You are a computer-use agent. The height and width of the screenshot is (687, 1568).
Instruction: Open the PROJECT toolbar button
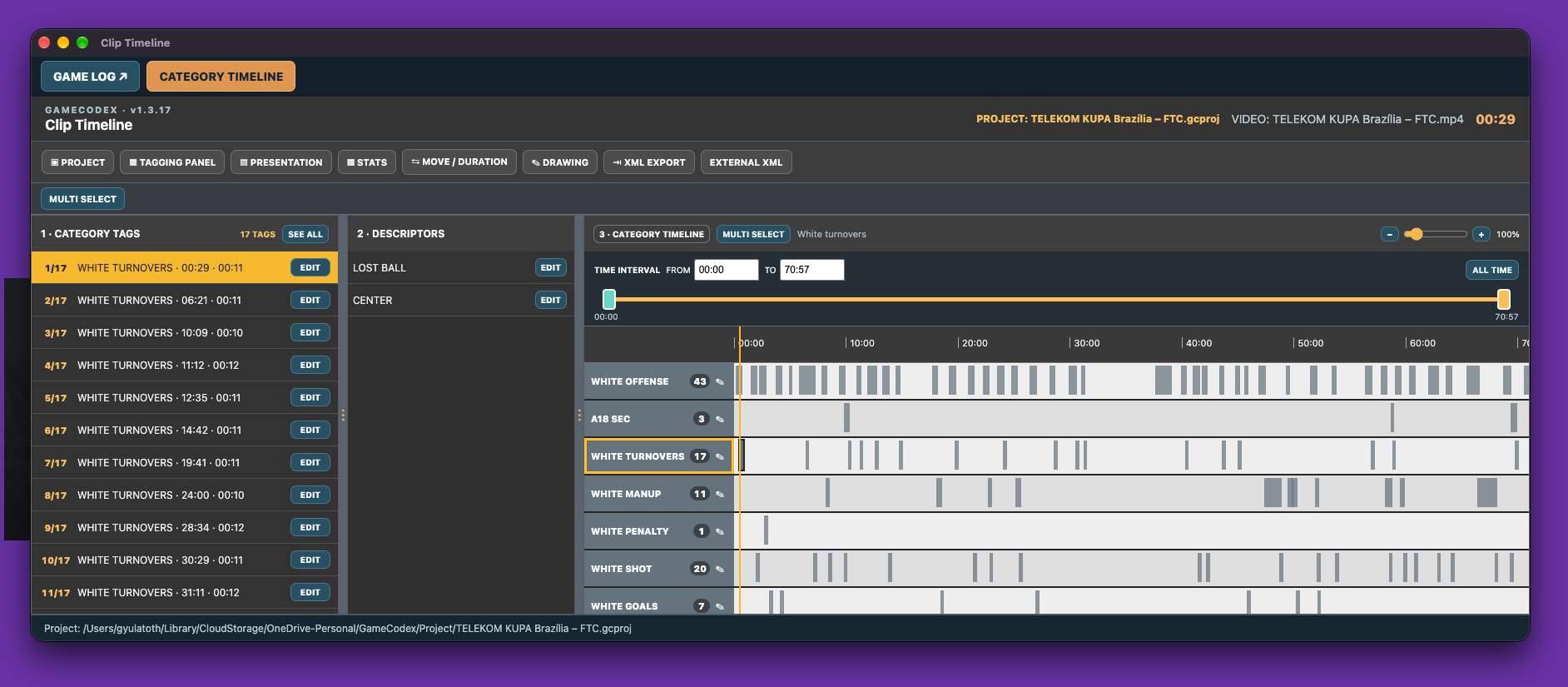[x=77, y=162]
